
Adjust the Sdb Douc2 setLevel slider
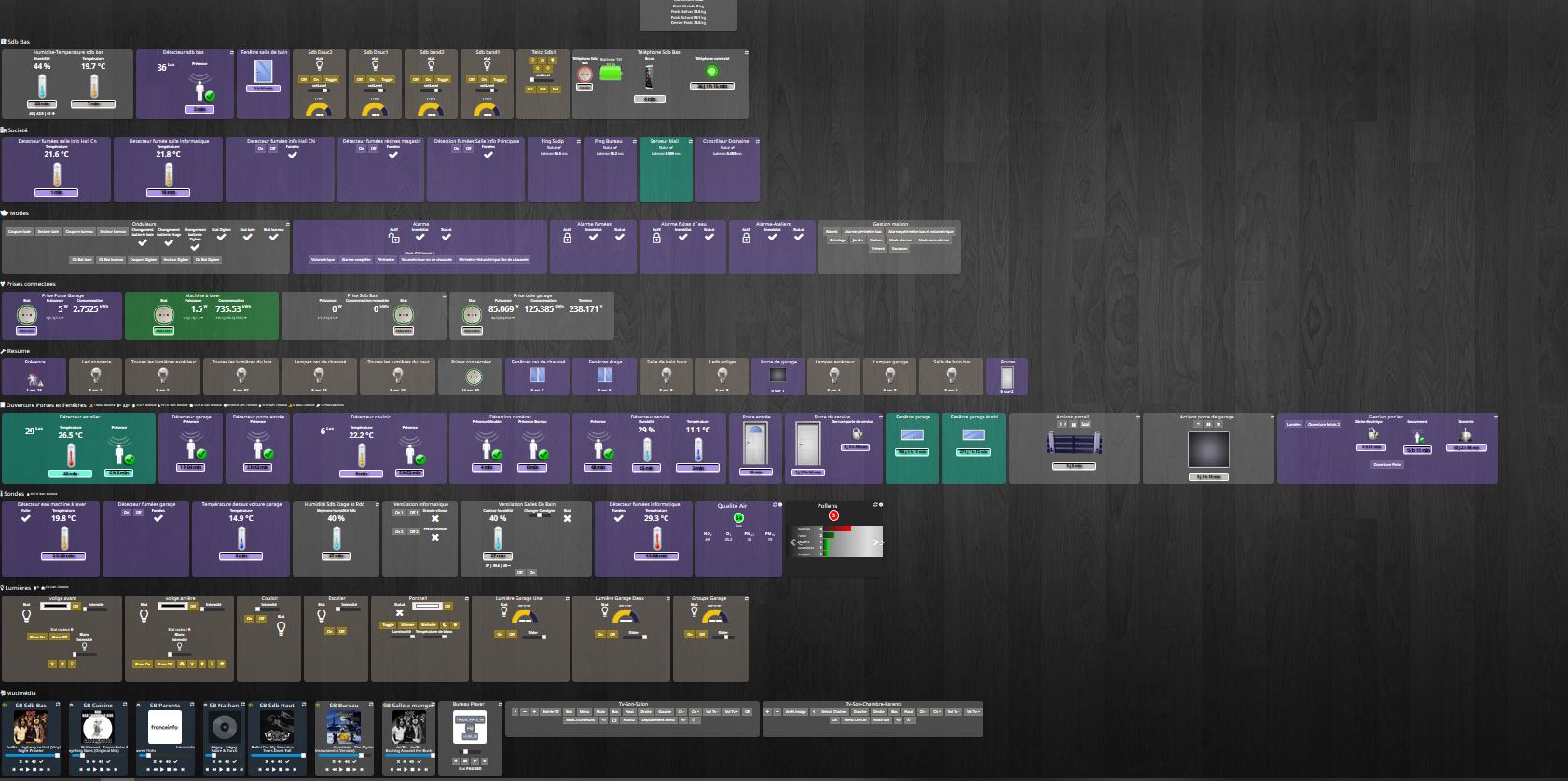point(320,92)
